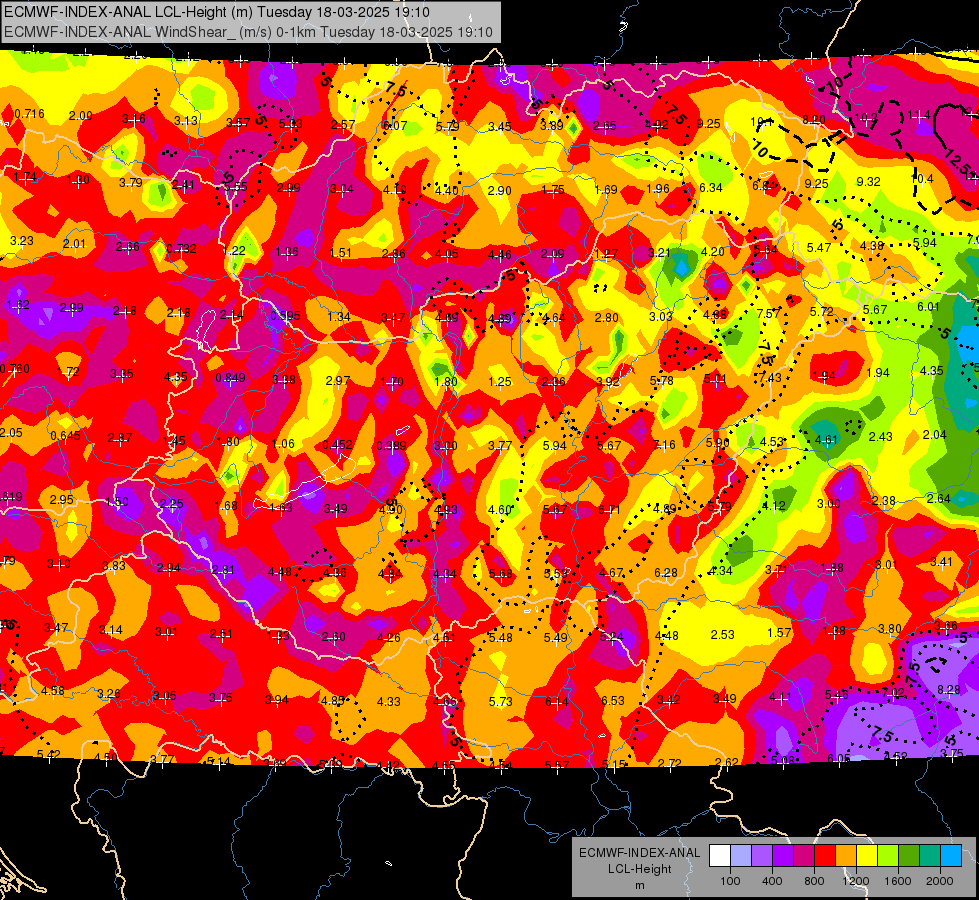The height and width of the screenshot is (900, 979).
Task: Click the wind shear value '9.32'
Action: (x=868, y=182)
